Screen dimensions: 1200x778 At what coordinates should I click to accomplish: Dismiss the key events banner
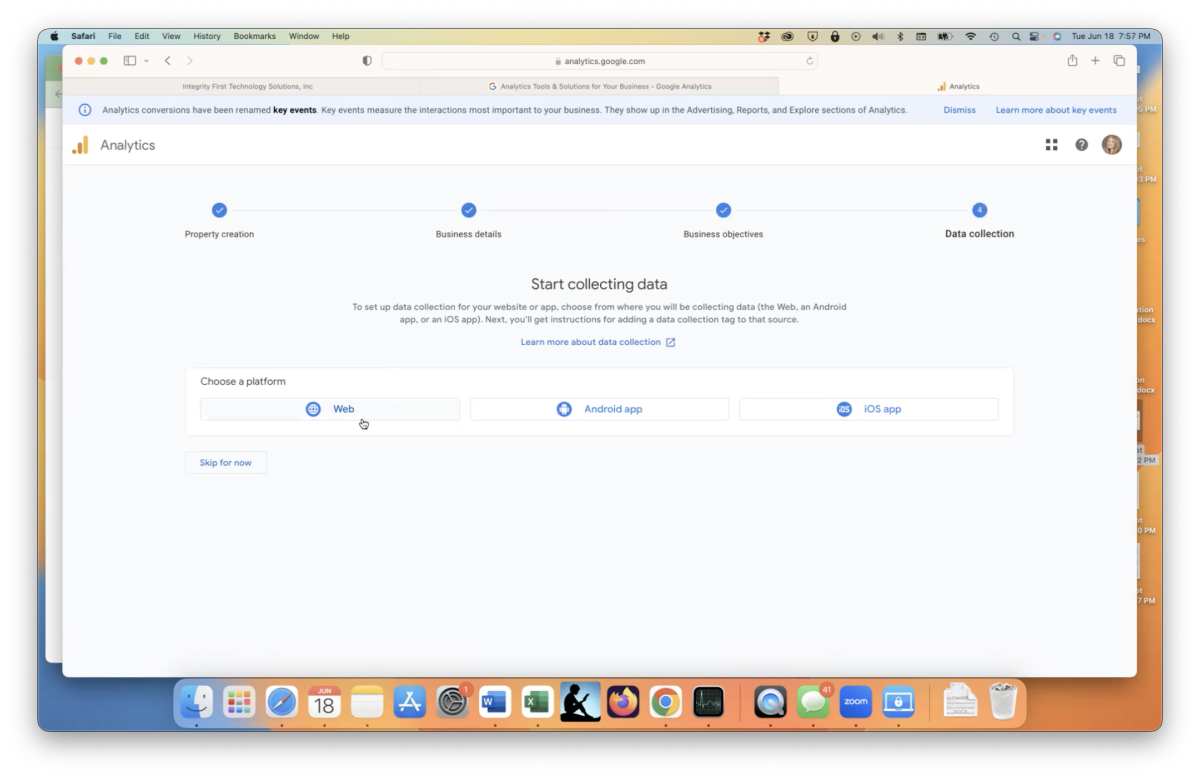tap(959, 110)
